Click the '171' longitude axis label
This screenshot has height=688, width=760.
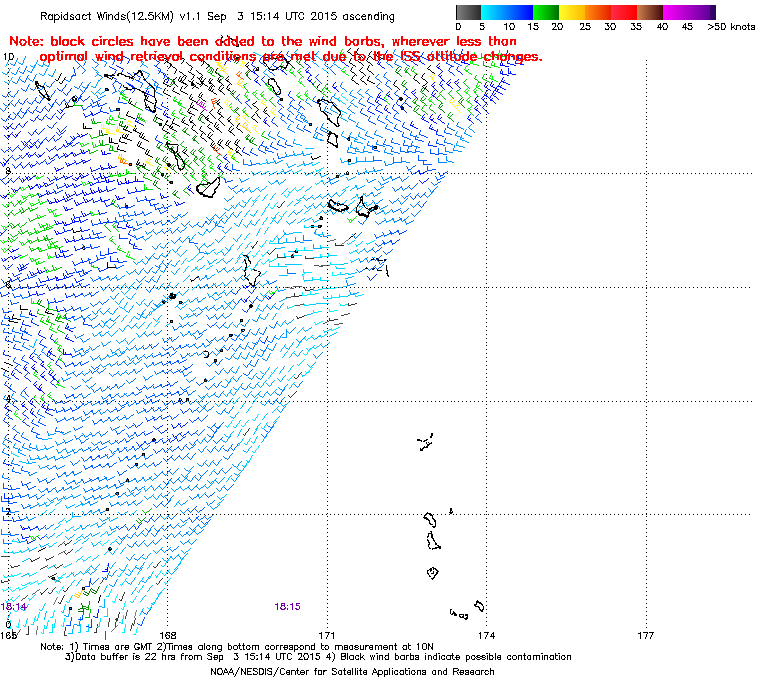click(x=327, y=635)
